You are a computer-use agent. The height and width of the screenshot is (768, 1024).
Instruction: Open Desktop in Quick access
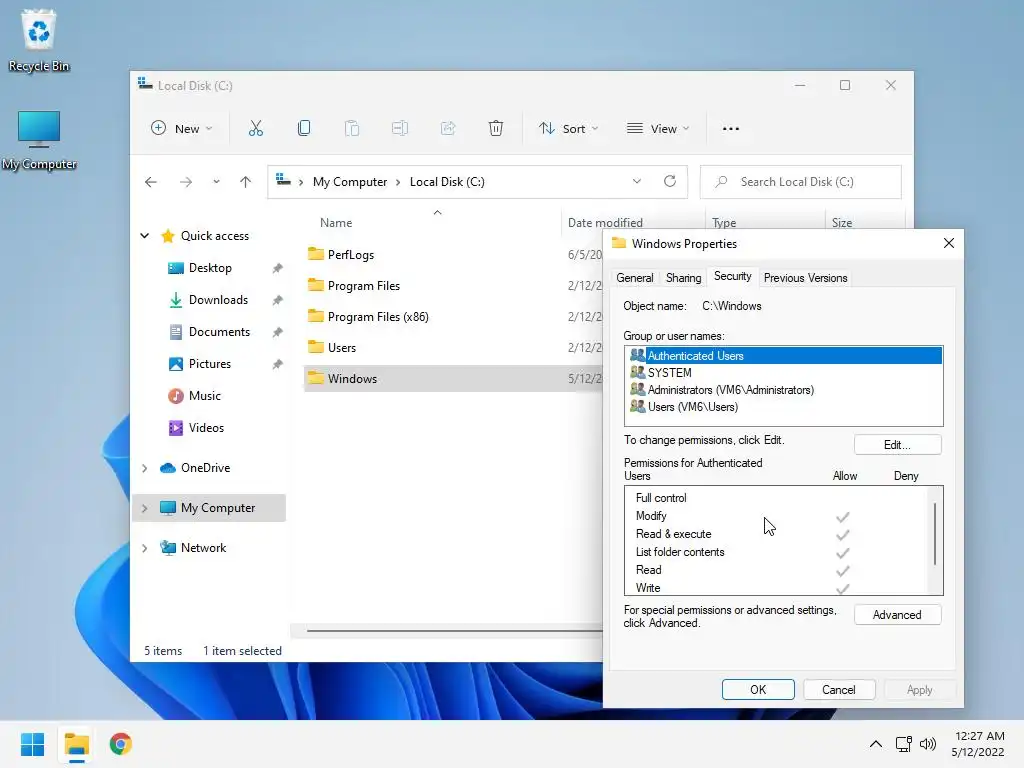(210, 268)
